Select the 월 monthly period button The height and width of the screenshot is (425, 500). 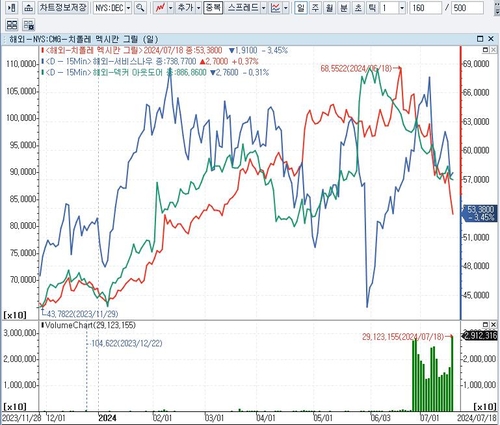pyautogui.click(x=330, y=8)
